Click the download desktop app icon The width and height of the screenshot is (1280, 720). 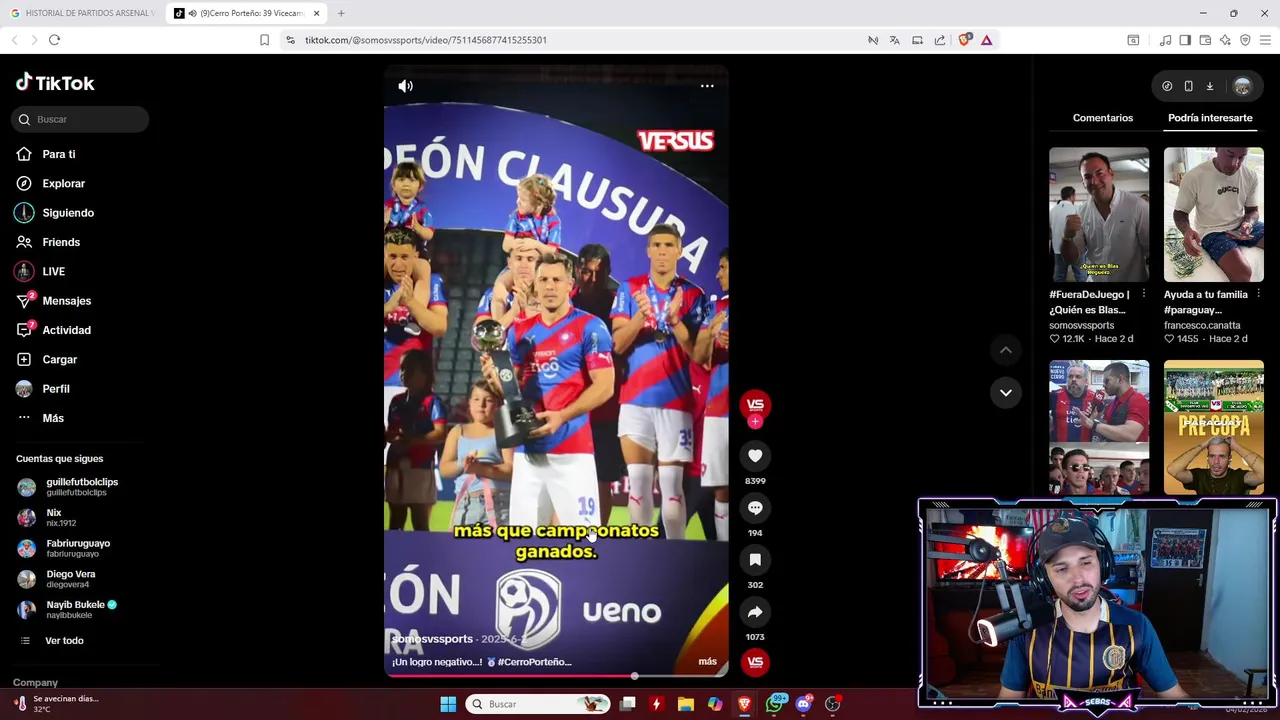pyautogui.click(x=1209, y=86)
